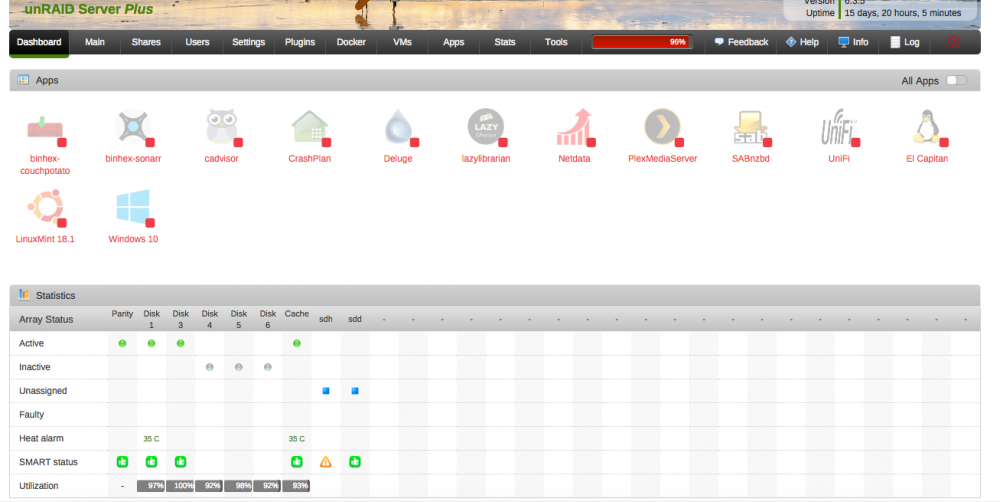Switch to the Shares tab
Image resolution: width=1000 pixels, height=502 pixels.
click(x=146, y=42)
